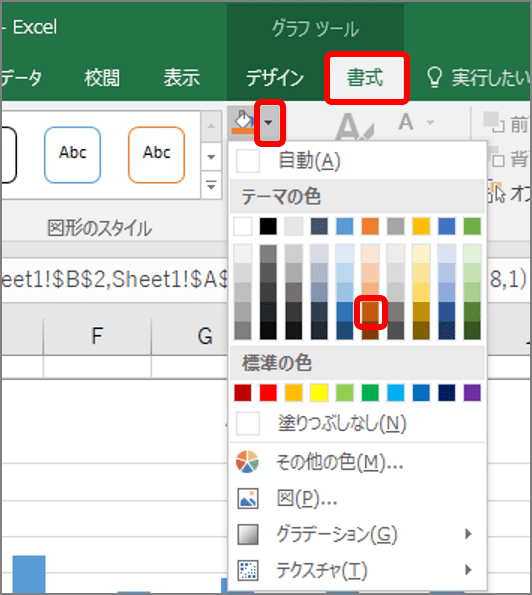The image size is (532, 595).
Task: Expand the shape styles gallery more button
Action: pos(211,186)
